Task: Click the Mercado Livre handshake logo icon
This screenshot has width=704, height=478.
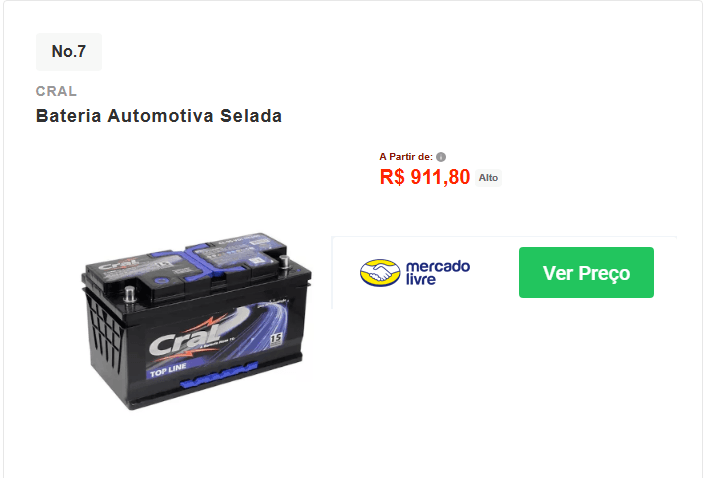Action: click(380, 272)
